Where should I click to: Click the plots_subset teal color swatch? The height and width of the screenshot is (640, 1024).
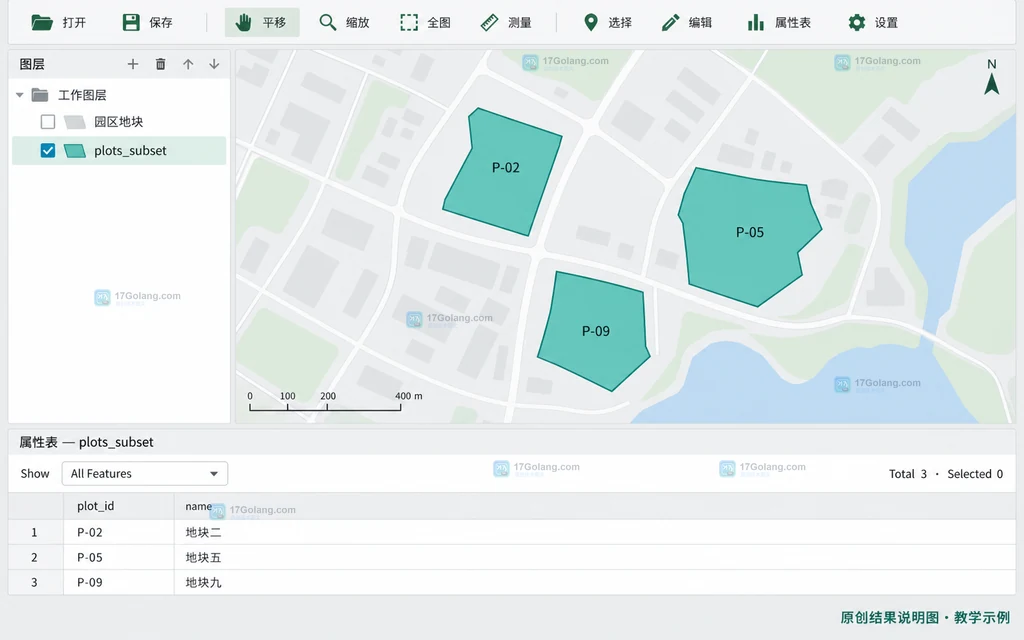(x=75, y=151)
